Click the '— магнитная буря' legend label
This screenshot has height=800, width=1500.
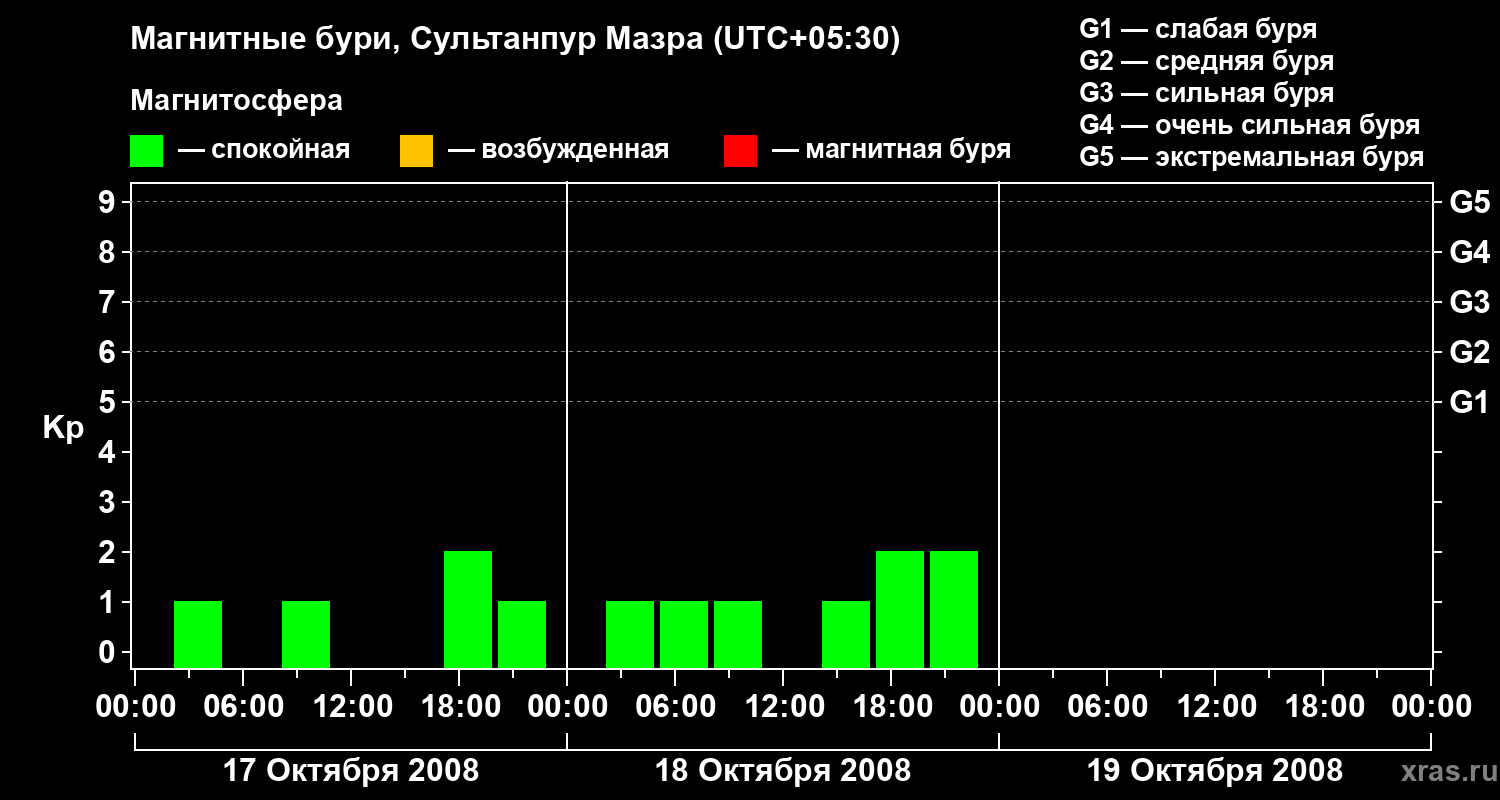click(x=891, y=150)
